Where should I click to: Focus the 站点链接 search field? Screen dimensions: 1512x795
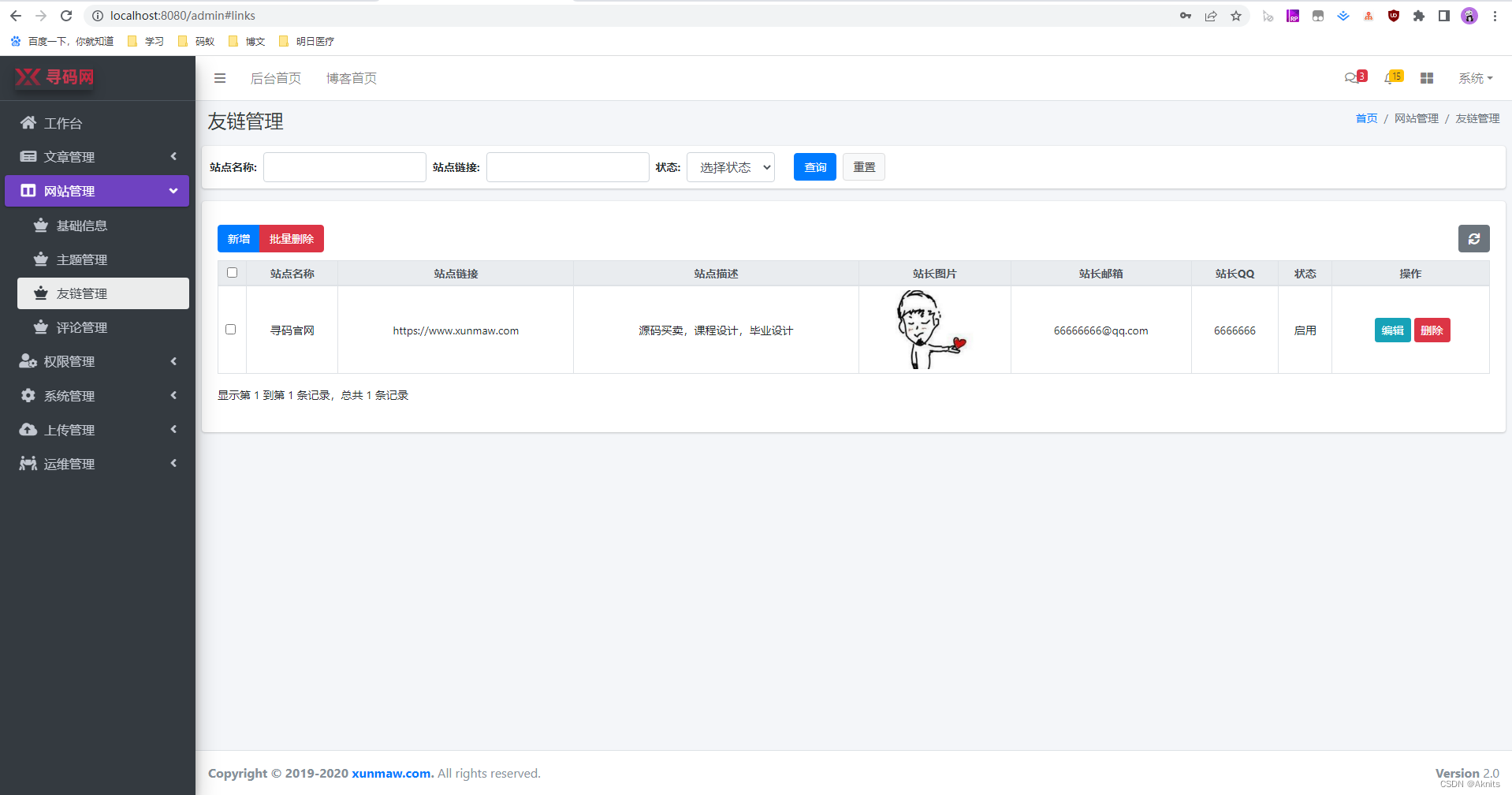pyautogui.click(x=568, y=167)
